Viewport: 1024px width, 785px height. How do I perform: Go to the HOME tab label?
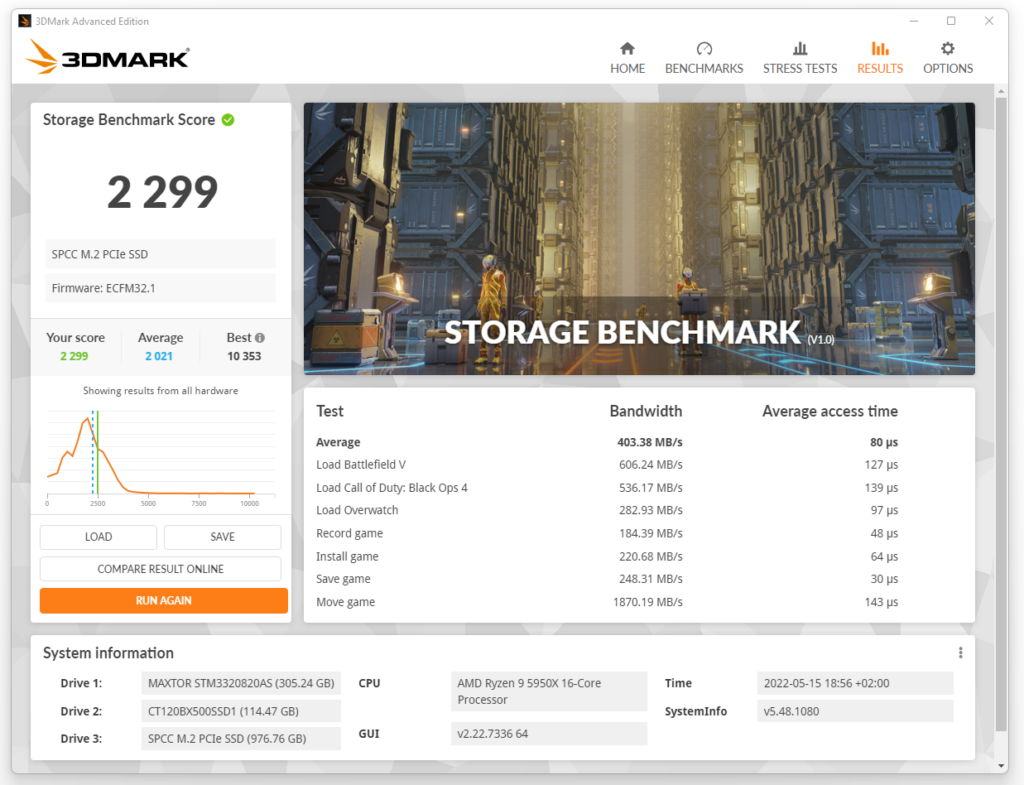628,69
